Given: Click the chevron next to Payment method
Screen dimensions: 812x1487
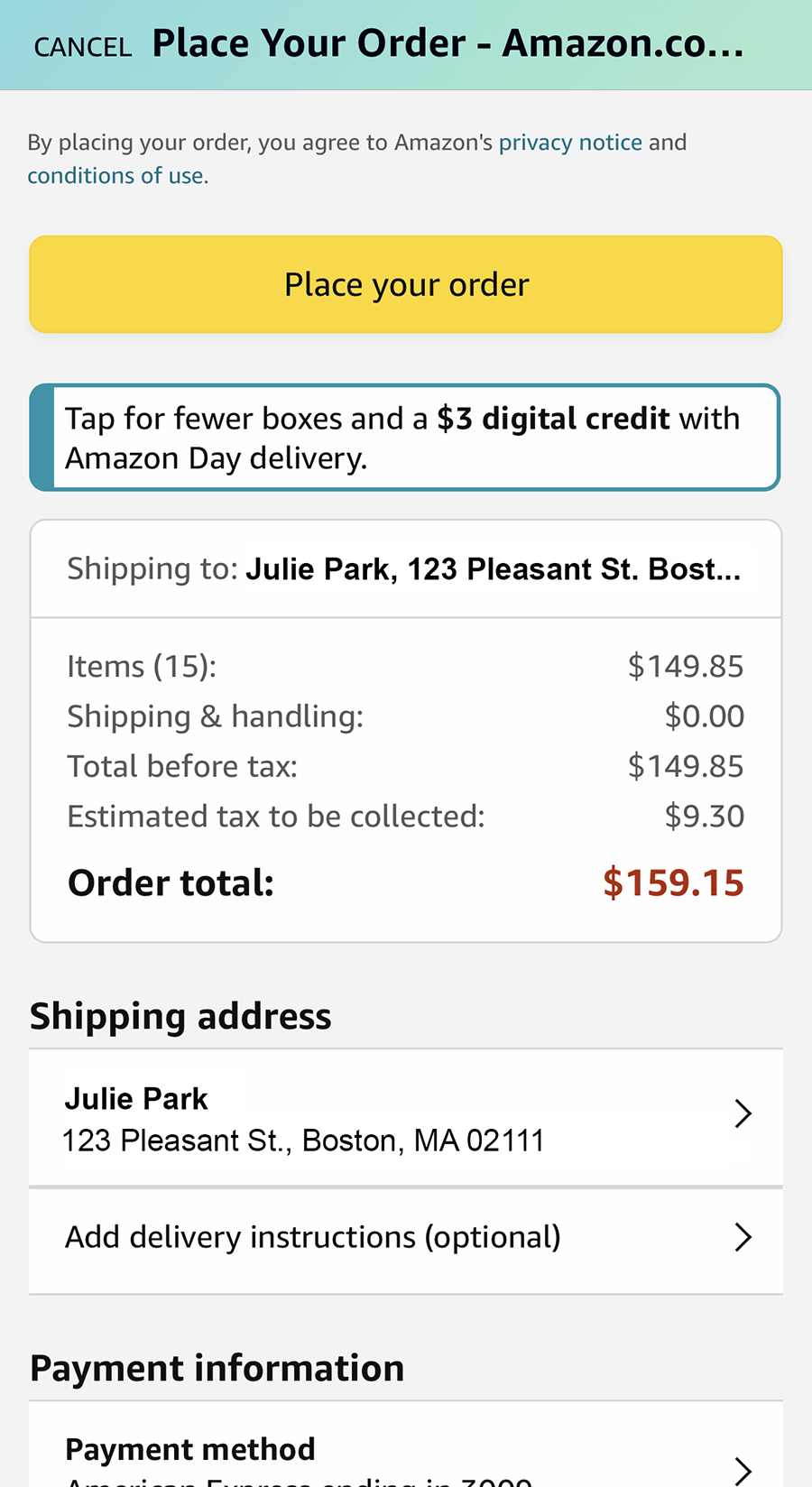Looking at the screenshot, I should 743,1469.
